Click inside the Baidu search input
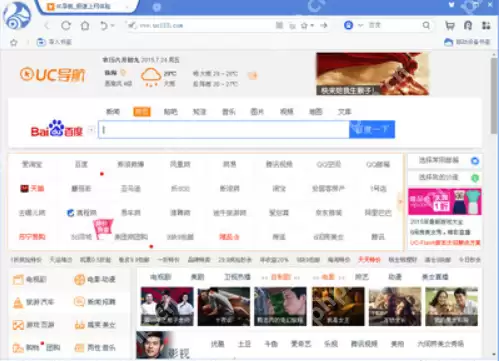499x361 pixels. (x=224, y=130)
